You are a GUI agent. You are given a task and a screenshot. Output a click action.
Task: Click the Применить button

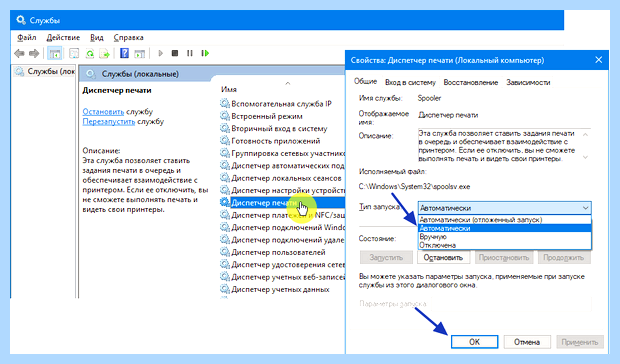tap(580, 342)
